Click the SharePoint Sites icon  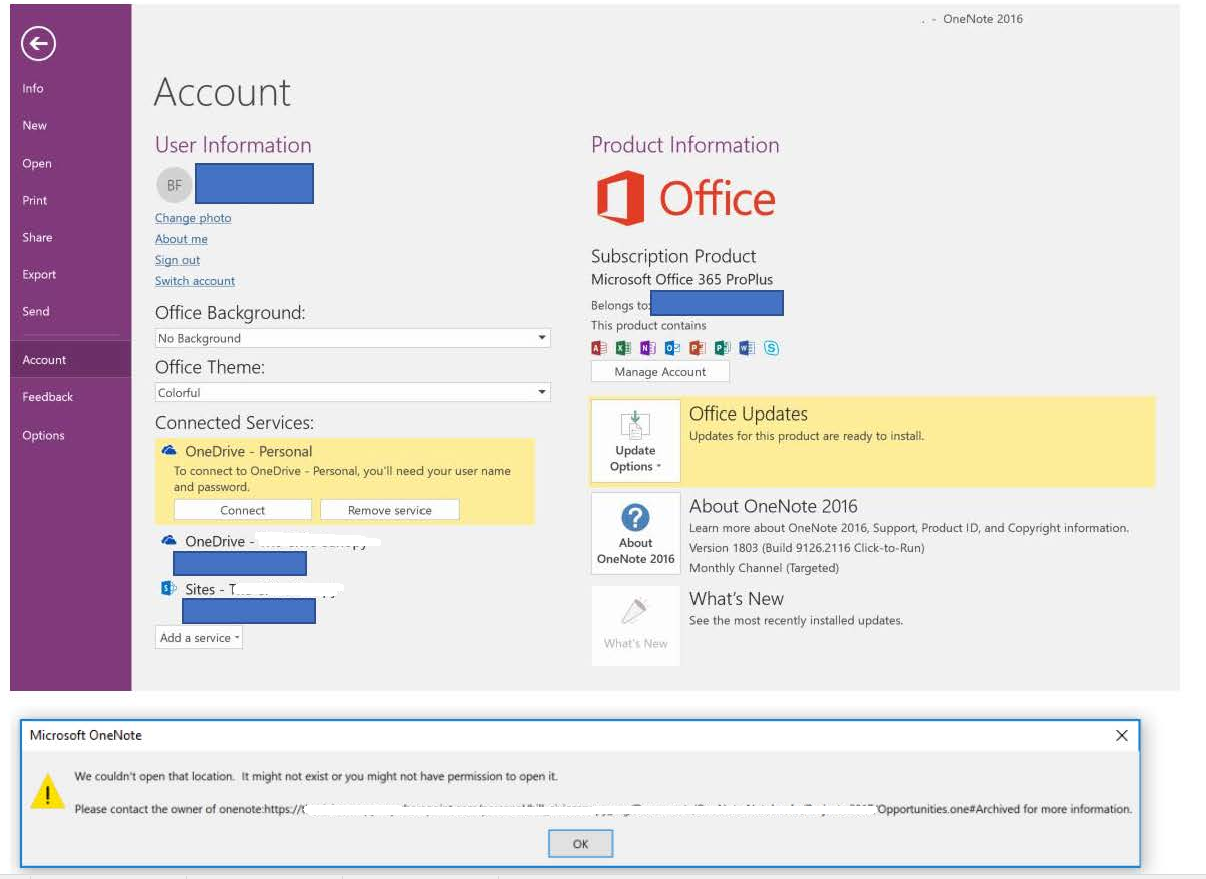click(x=169, y=589)
